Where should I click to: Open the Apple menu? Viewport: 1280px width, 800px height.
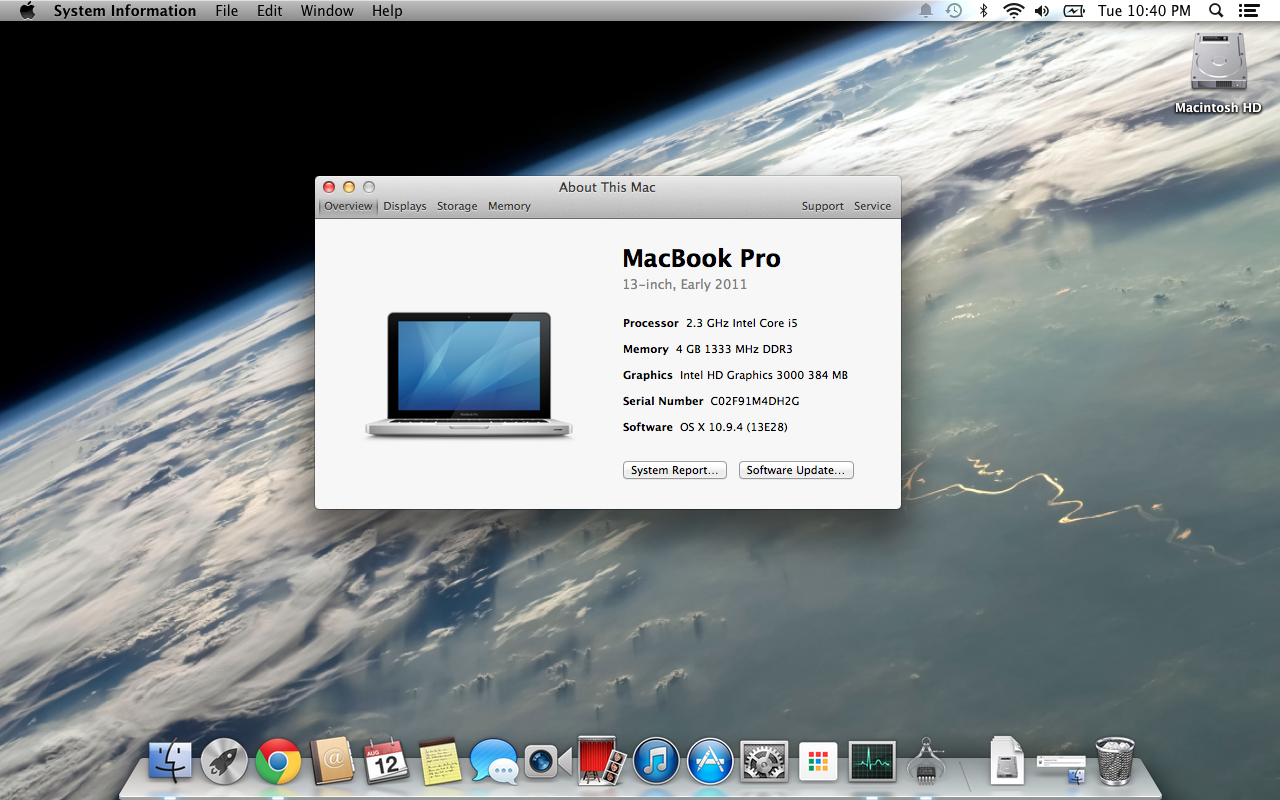click(27, 11)
